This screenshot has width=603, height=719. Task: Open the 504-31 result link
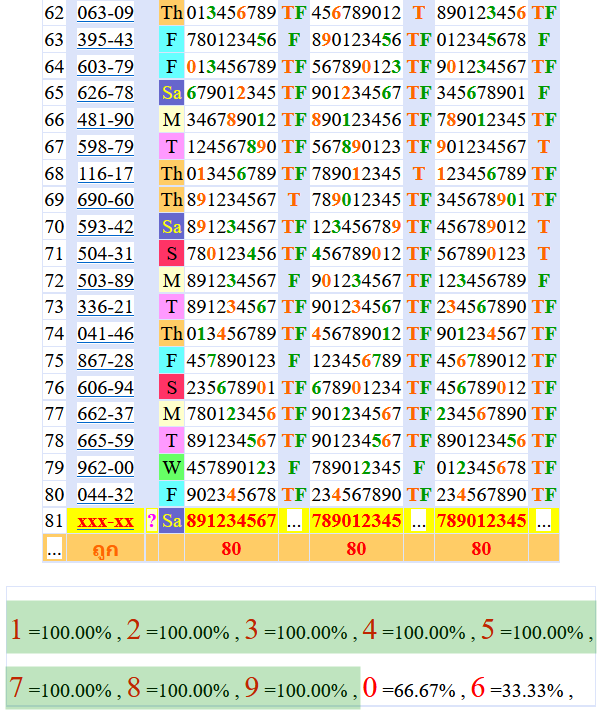105,254
